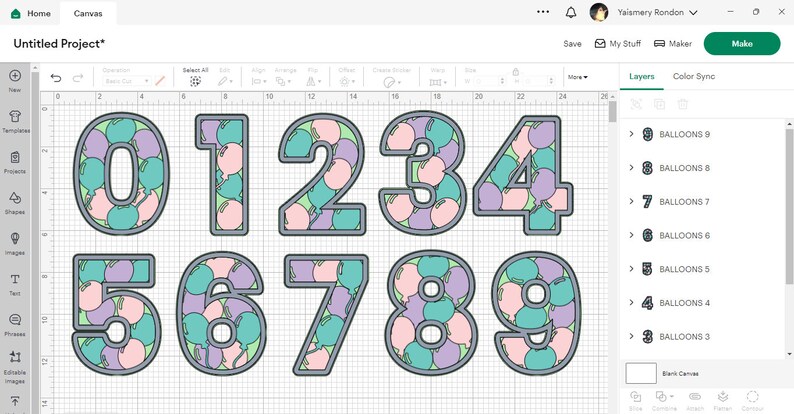Screen dimensions: 794x414
Task: Click the Attach tool
Action: click(x=695, y=400)
